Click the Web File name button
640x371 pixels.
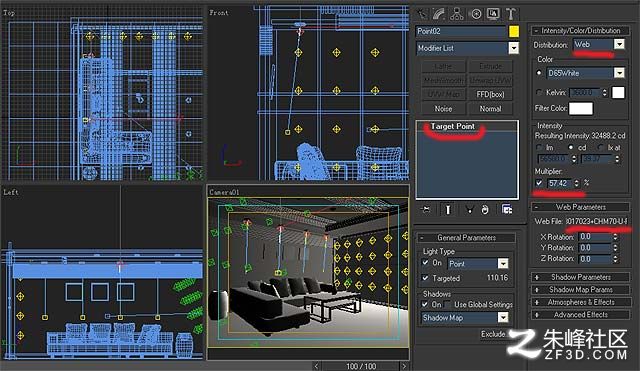click(597, 221)
